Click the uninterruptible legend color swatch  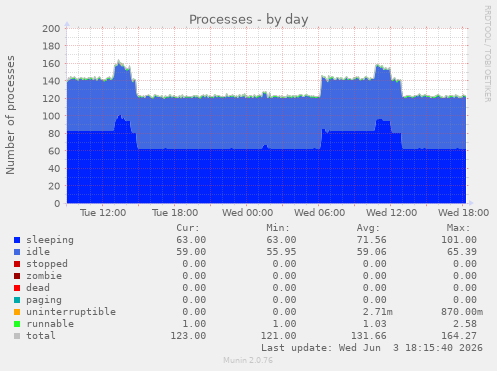[x=17, y=312]
